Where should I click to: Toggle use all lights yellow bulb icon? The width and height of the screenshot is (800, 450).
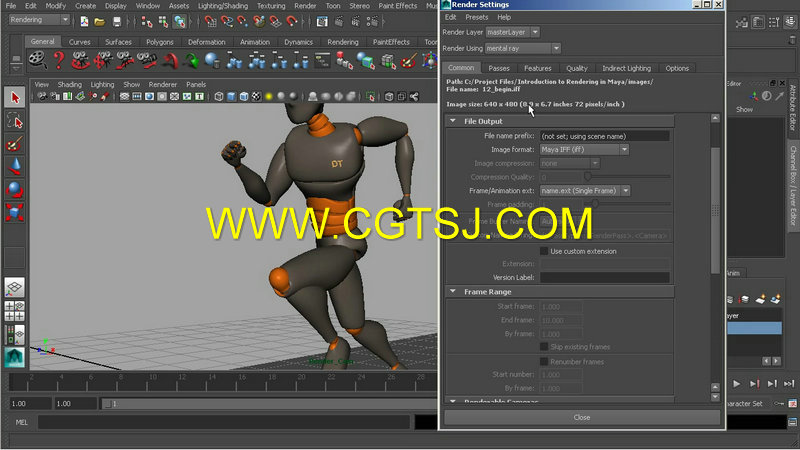tap(269, 96)
